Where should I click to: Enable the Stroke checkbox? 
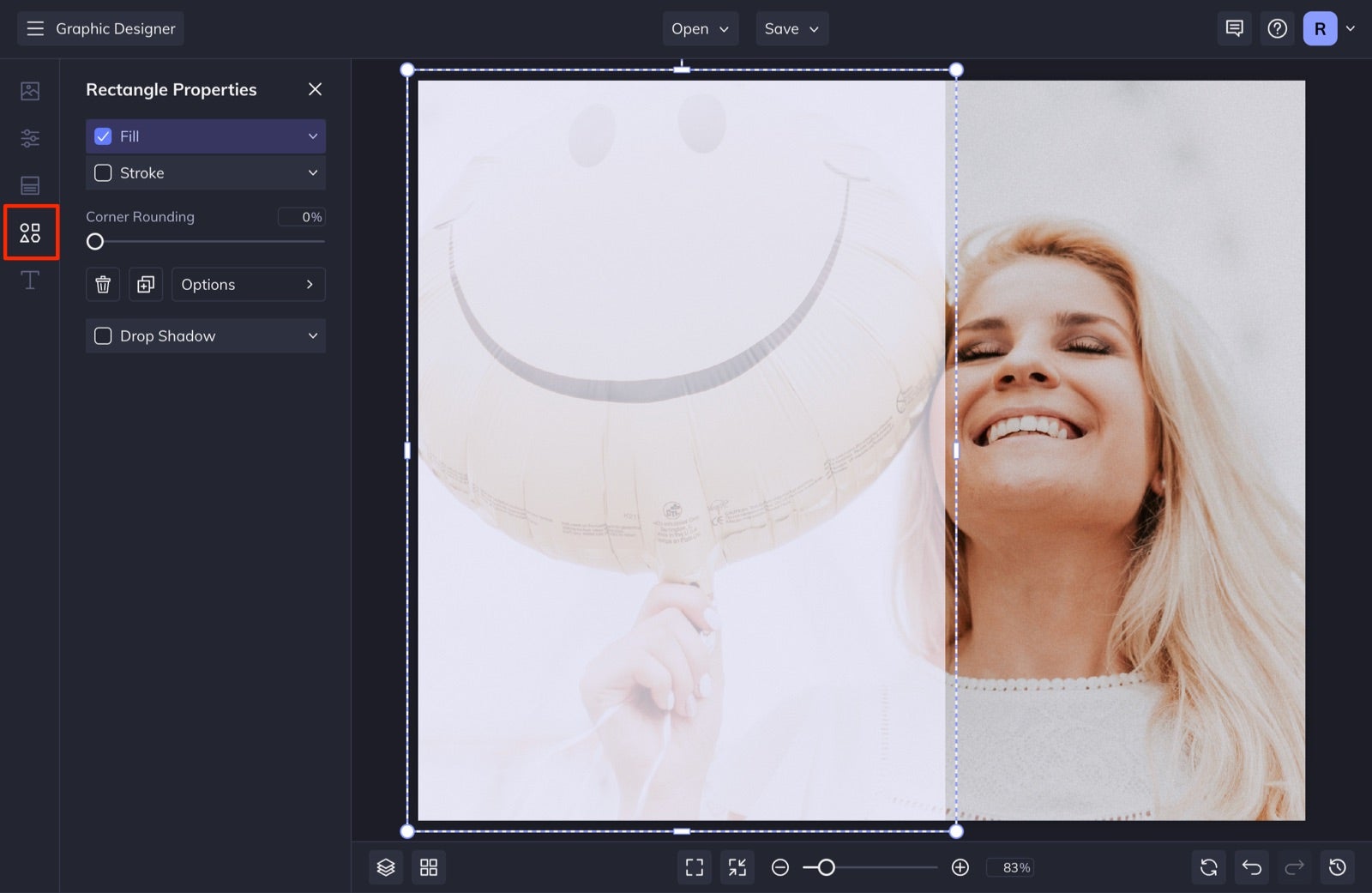(x=102, y=172)
